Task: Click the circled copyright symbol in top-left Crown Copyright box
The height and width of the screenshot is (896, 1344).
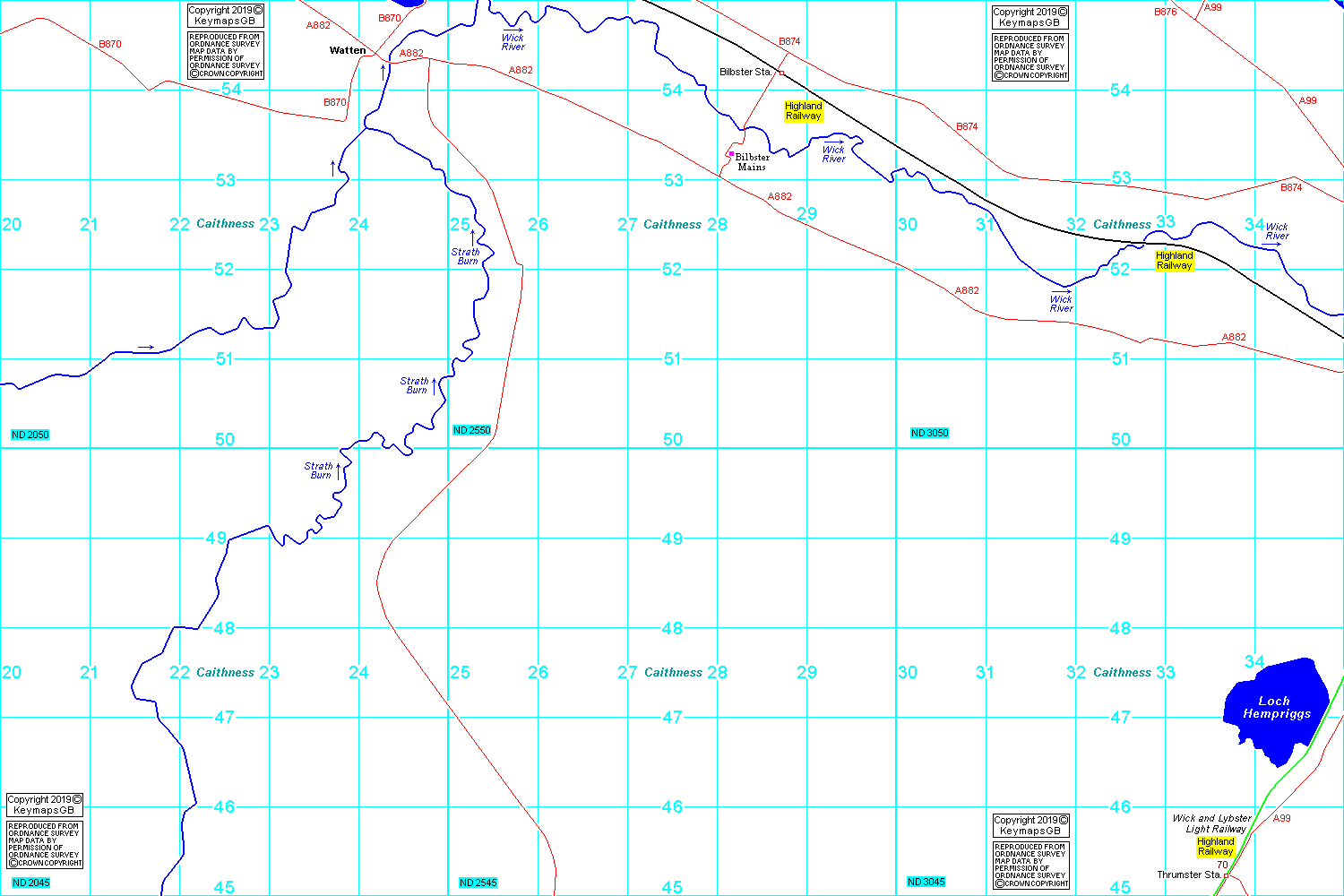Action: [193, 73]
